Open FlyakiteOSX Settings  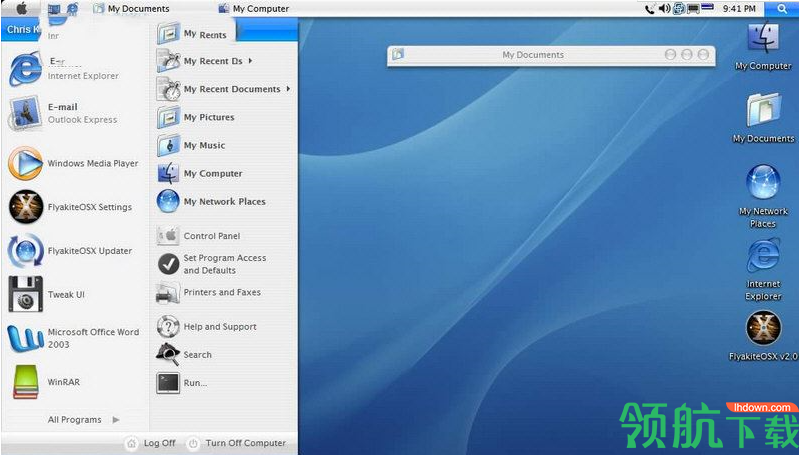pos(70,207)
